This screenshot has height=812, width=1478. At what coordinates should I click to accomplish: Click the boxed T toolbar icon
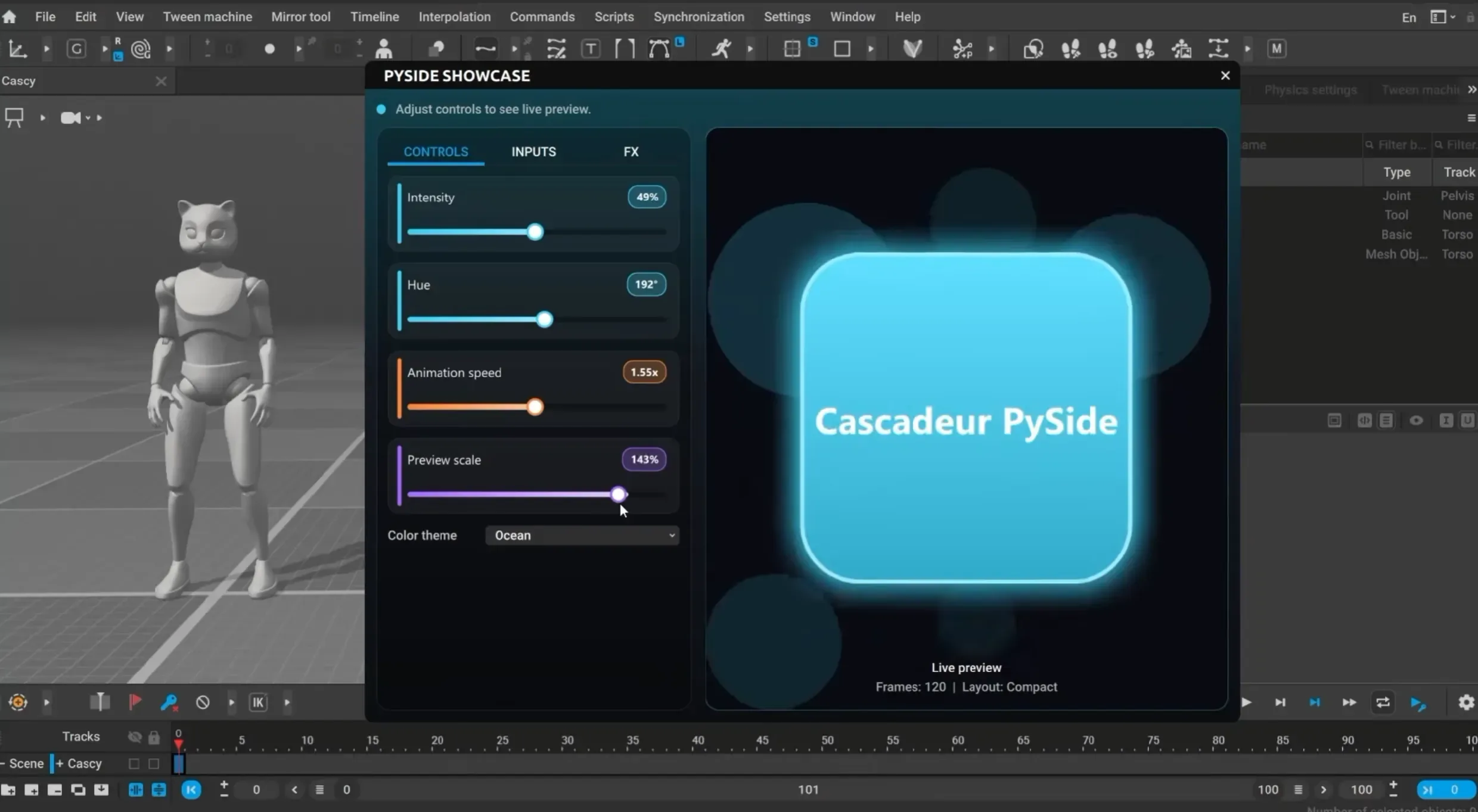click(x=591, y=49)
